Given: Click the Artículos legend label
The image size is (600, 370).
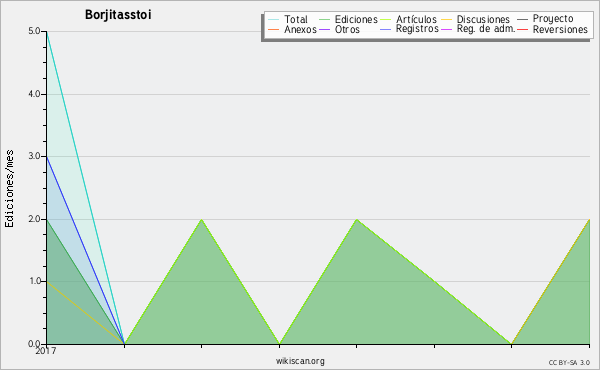Looking at the screenshot, I should (x=416, y=20).
